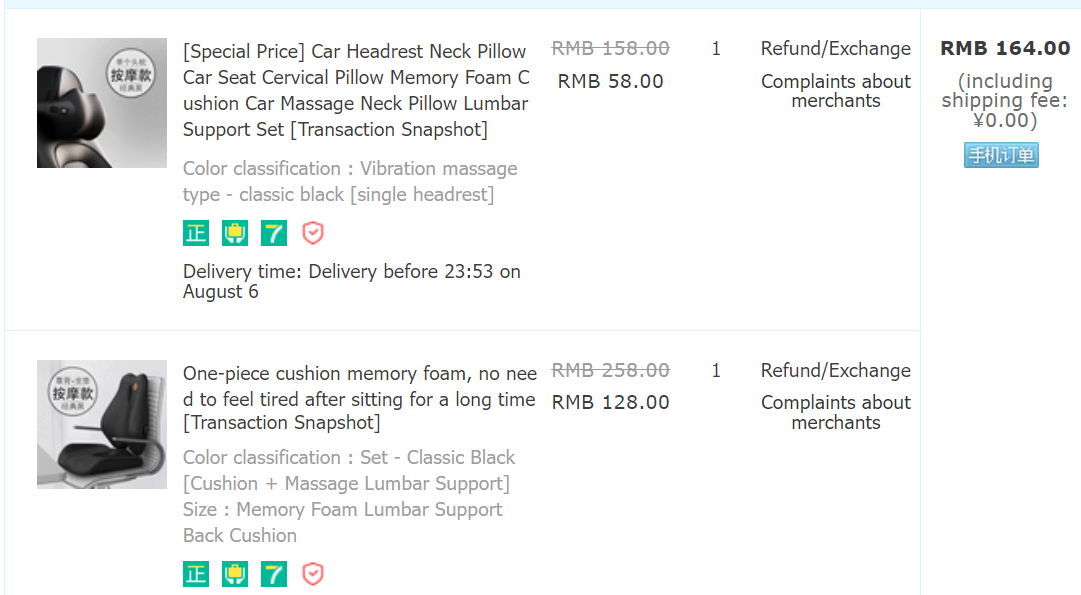
Task: Click the yellow shield badge of cushion item
Action: pyautogui.click(x=235, y=574)
